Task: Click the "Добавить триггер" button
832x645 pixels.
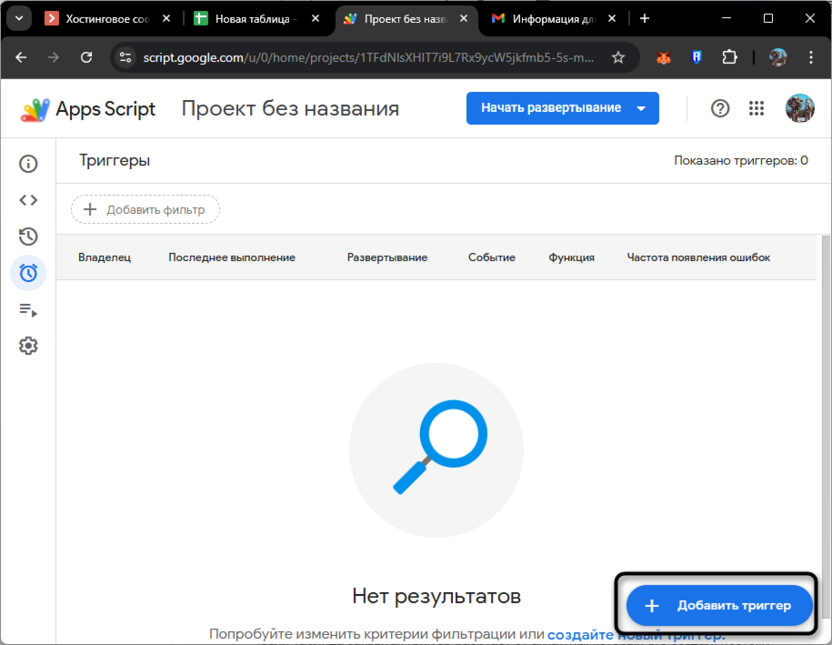Action: (717, 605)
